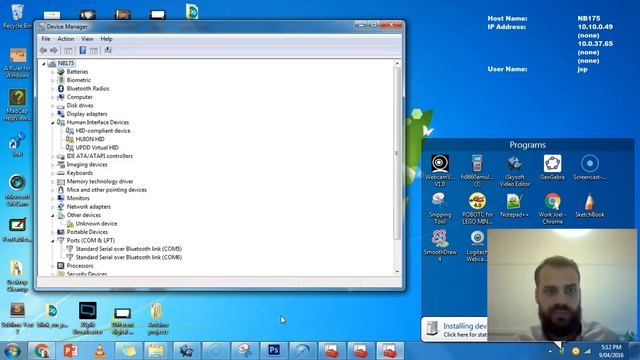Viewport: 640px width, 360px height.
Task: Select the IDE ATA/ATAPI controllers entry
Action: [100, 156]
